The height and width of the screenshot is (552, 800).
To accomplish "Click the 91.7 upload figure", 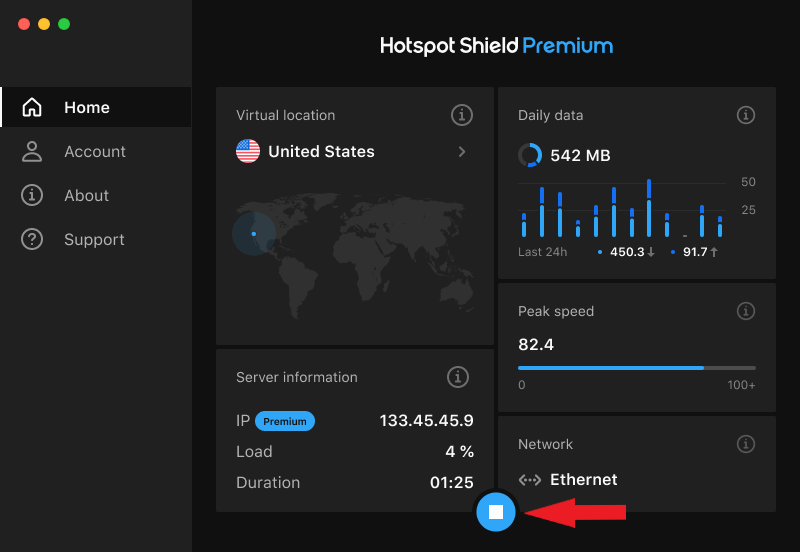I will coord(695,252).
